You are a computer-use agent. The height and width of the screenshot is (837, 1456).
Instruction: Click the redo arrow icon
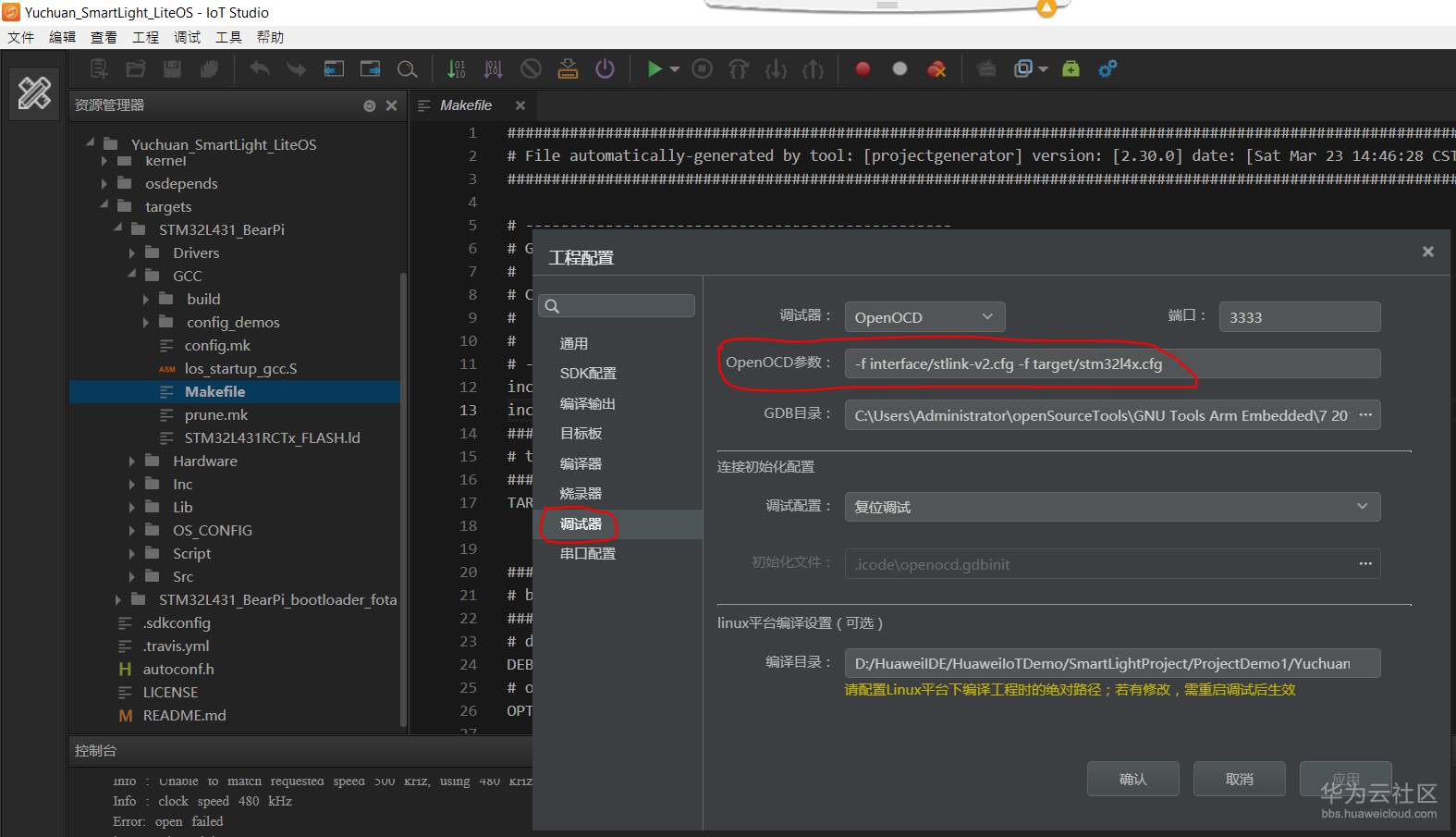coord(296,68)
